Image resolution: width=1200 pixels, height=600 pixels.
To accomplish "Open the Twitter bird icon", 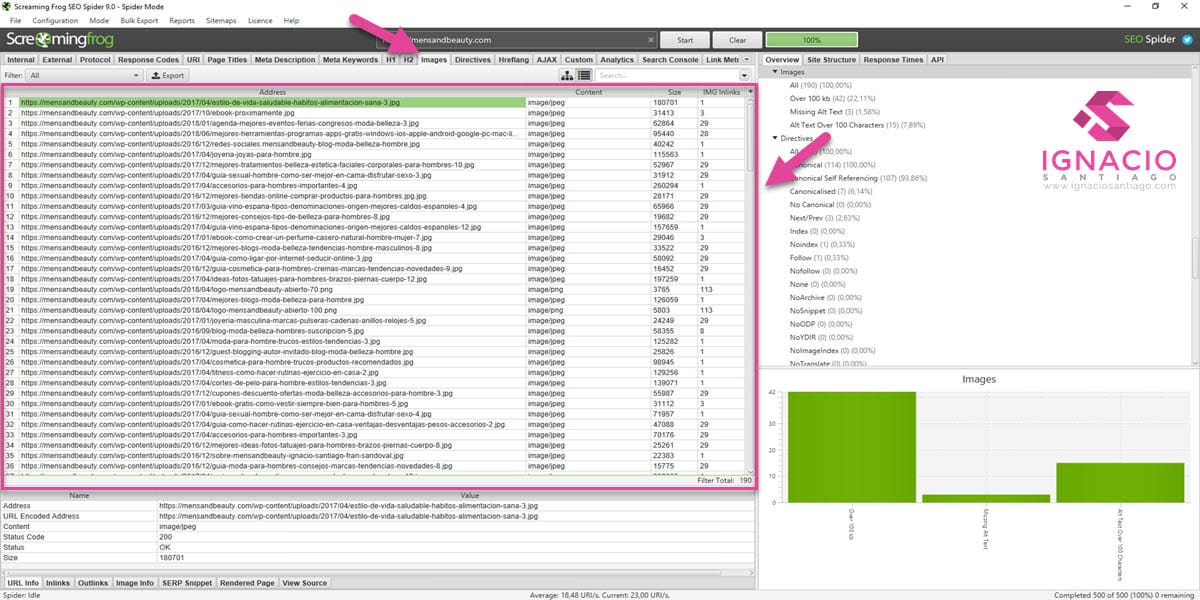I will click(1186, 40).
